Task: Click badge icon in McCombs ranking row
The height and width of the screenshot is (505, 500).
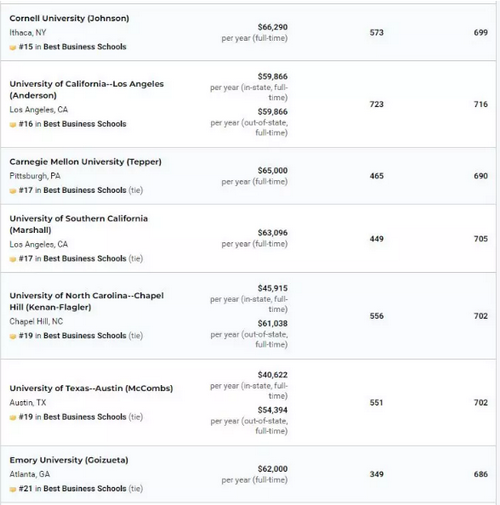Action: [x=13, y=417]
